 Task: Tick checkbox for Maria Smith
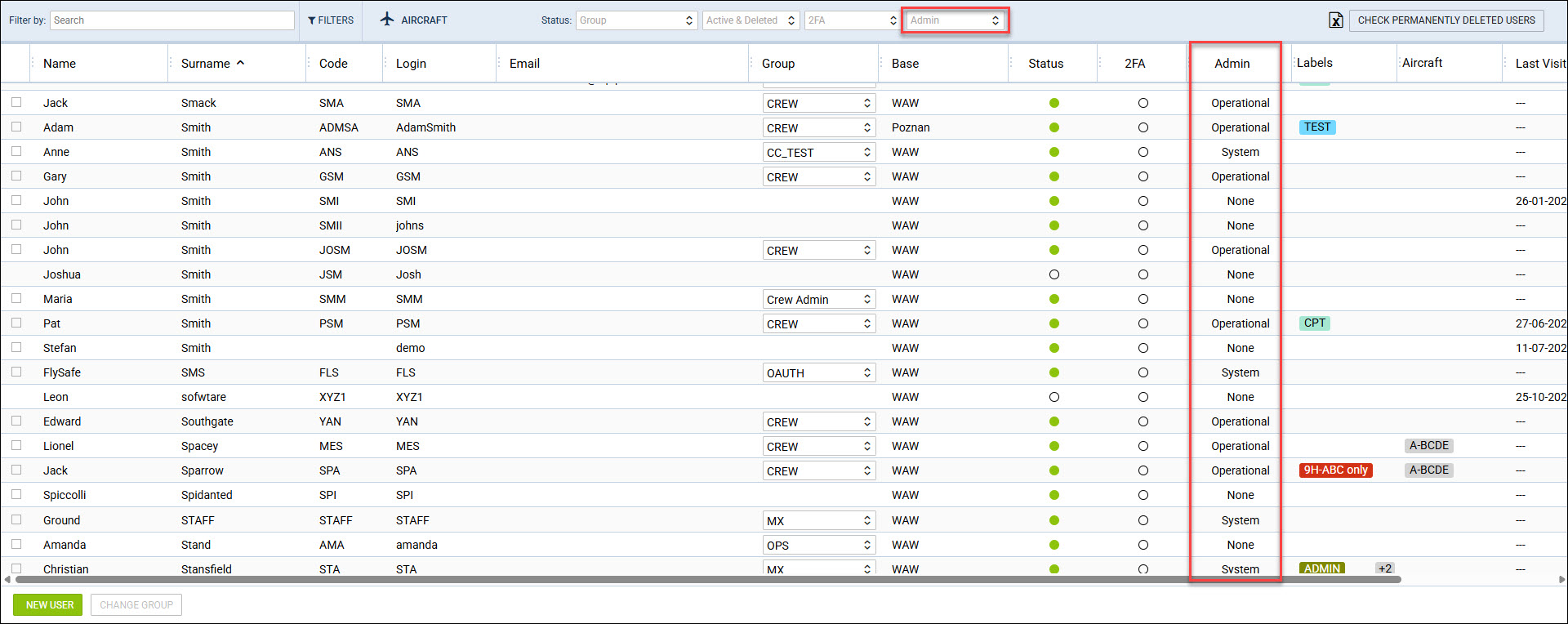(16, 298)
